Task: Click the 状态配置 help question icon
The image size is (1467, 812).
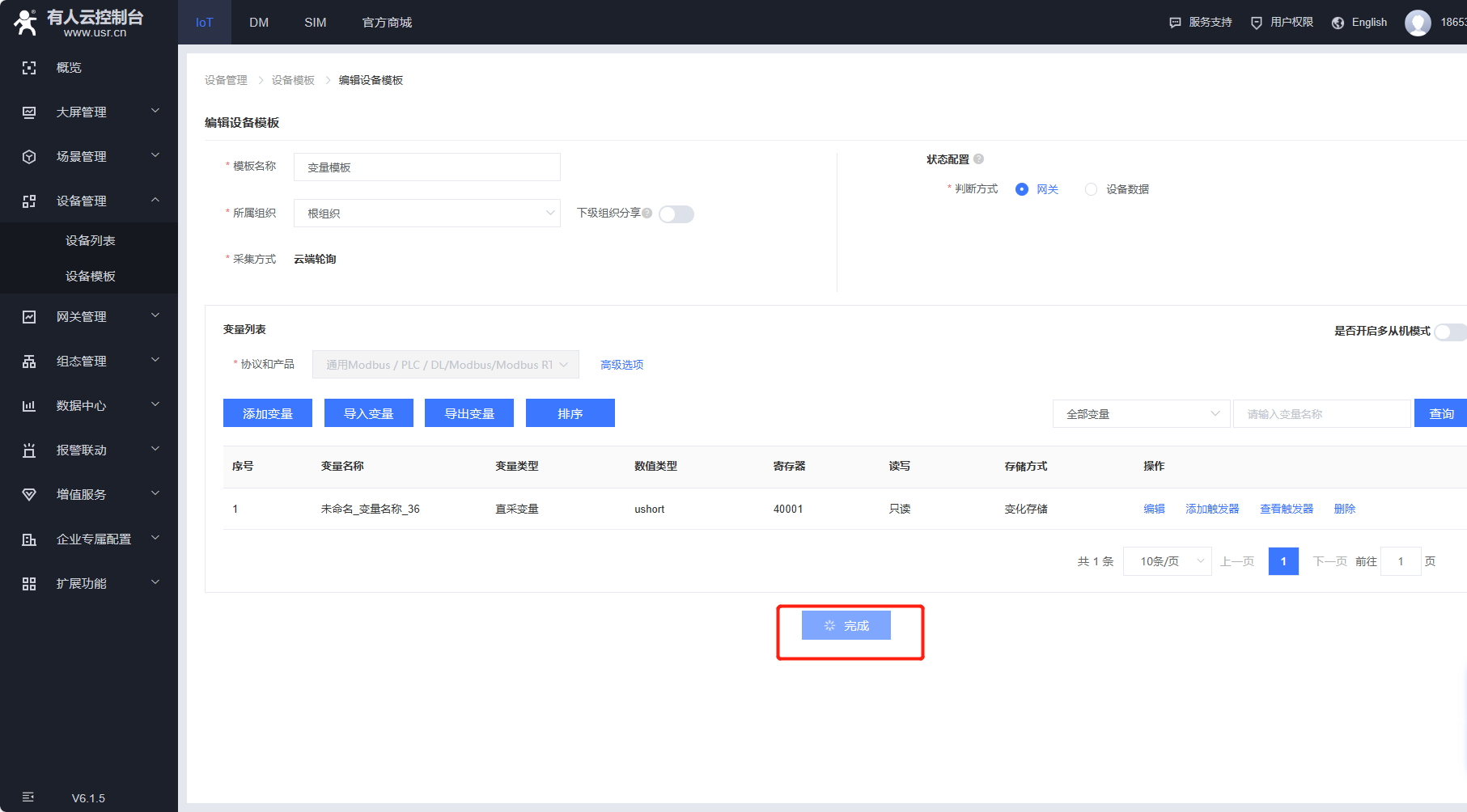Action: (978, 159)
